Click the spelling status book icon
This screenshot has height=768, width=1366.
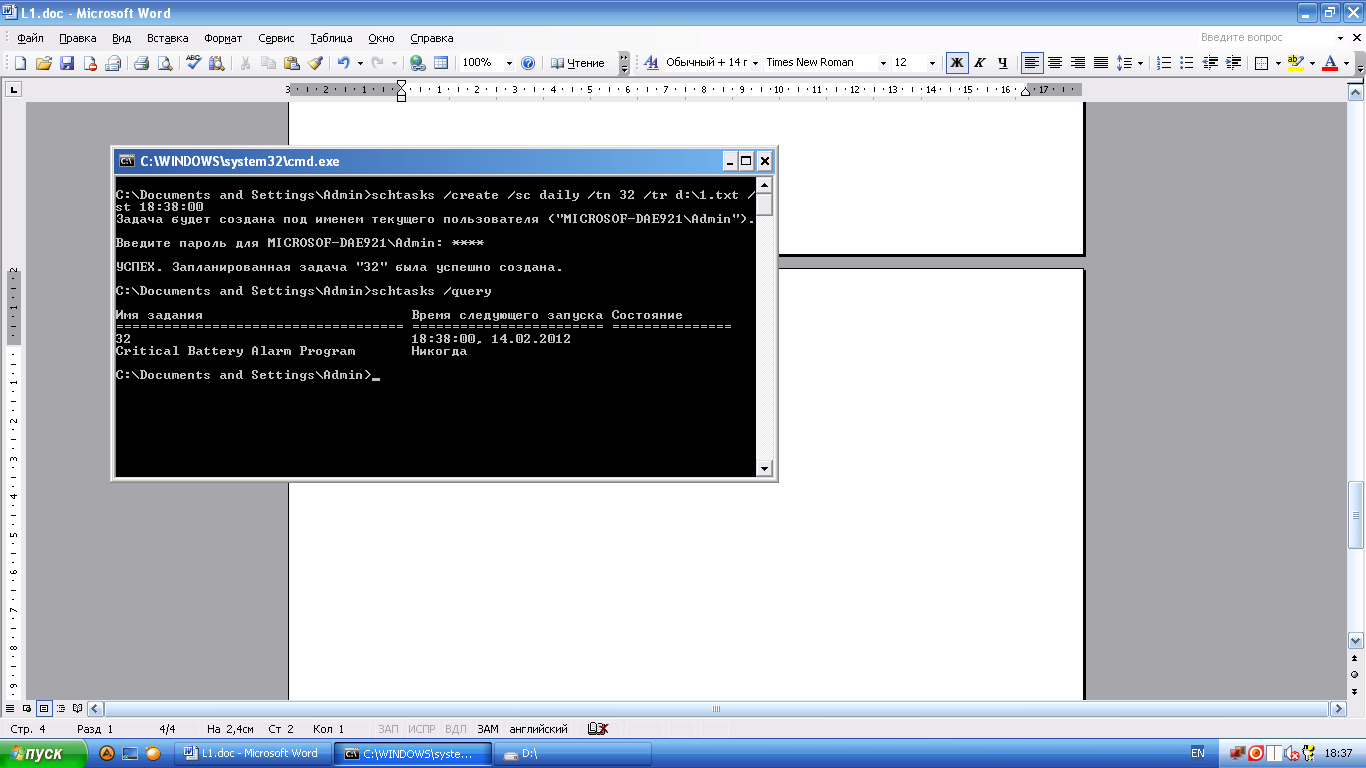[x=598, y=729]
